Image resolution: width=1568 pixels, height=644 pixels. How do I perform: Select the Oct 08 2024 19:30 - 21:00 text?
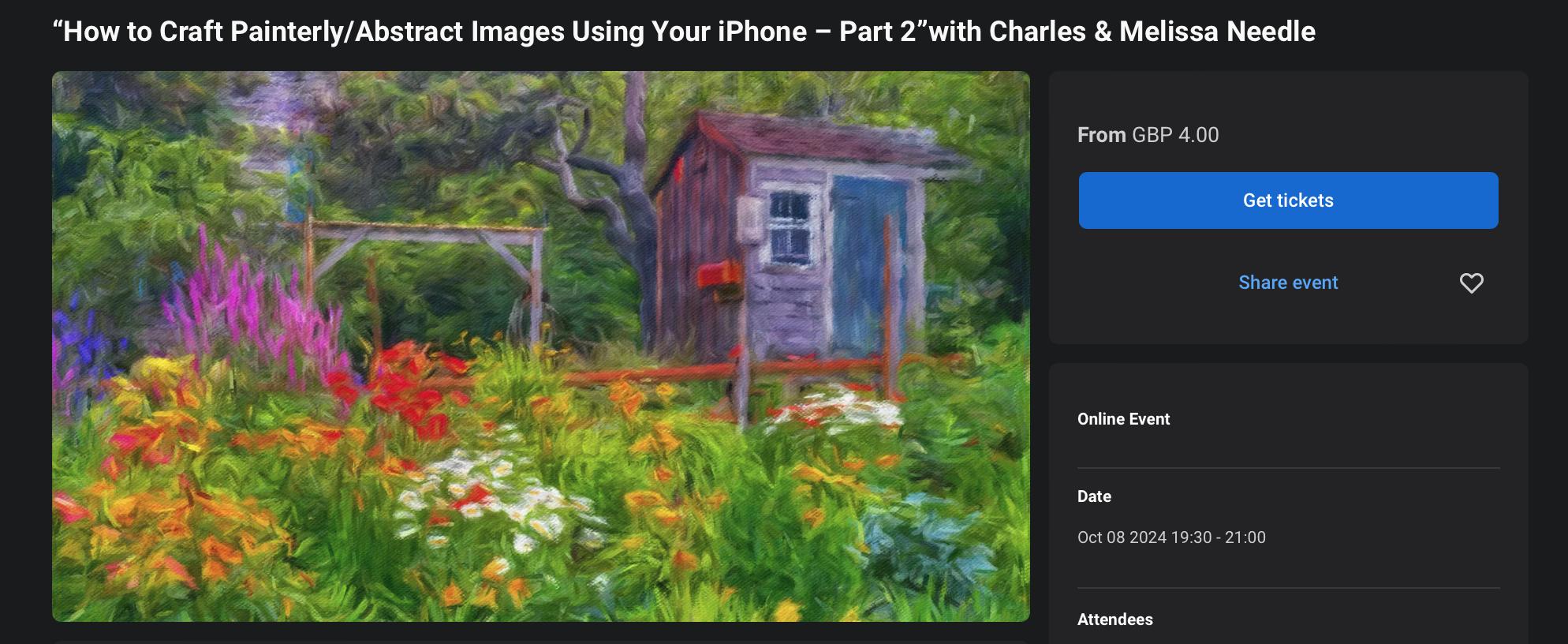point(1171,537)
